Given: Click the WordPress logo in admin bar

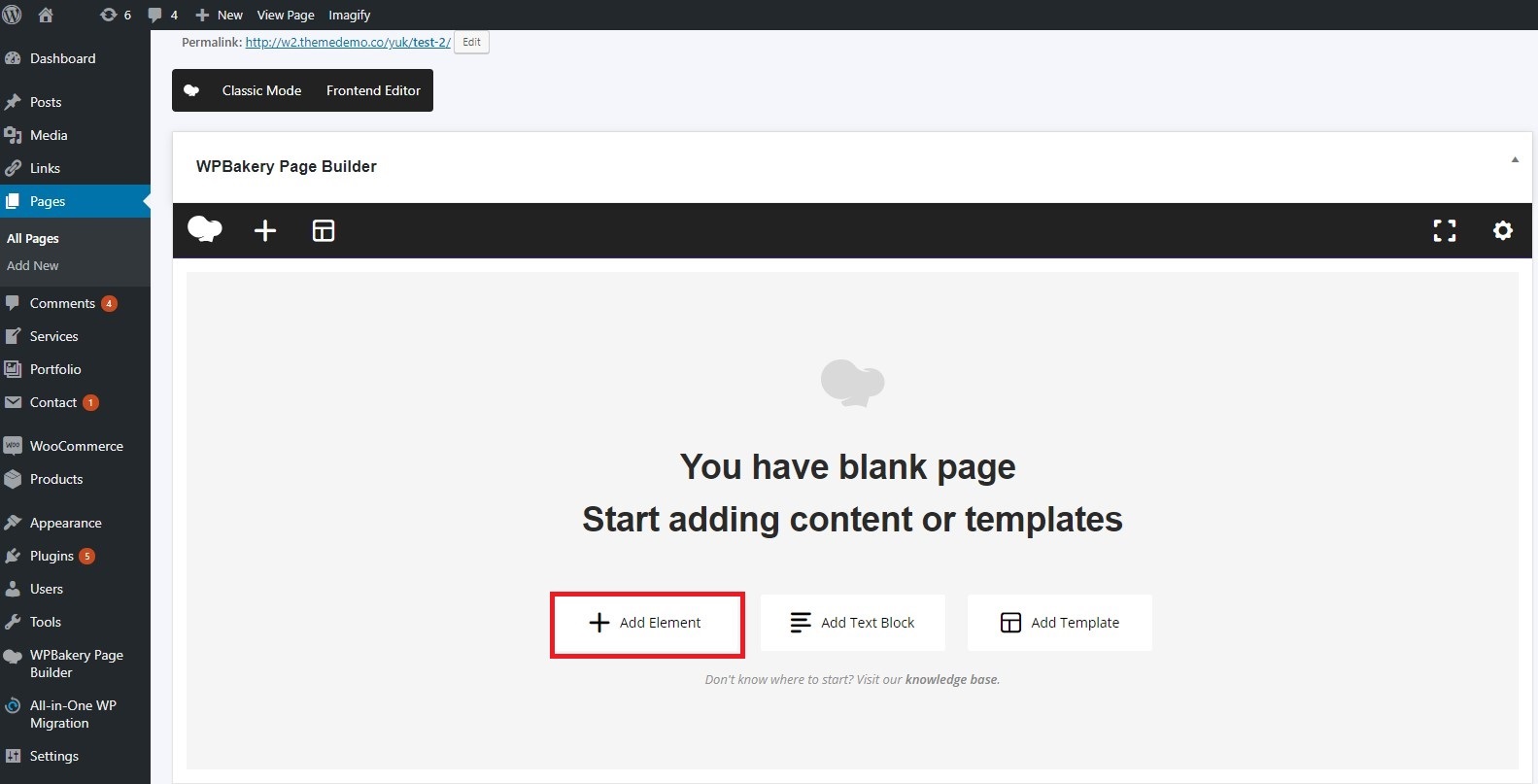Looking at the screenshot, I should point(13,15).
